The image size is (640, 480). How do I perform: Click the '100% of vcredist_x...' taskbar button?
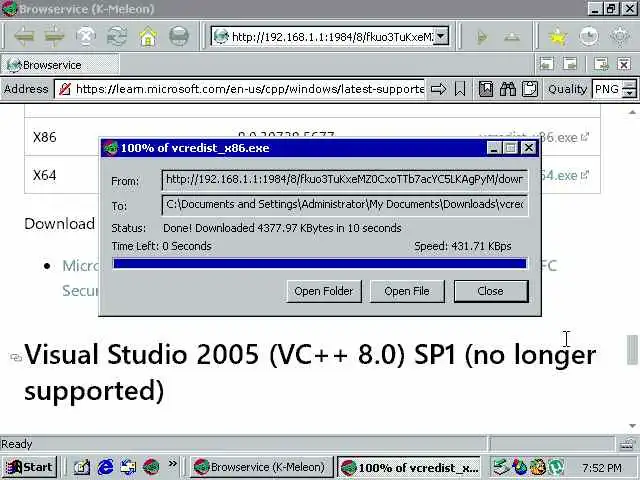pyautogui.click(x=409, y=467)
